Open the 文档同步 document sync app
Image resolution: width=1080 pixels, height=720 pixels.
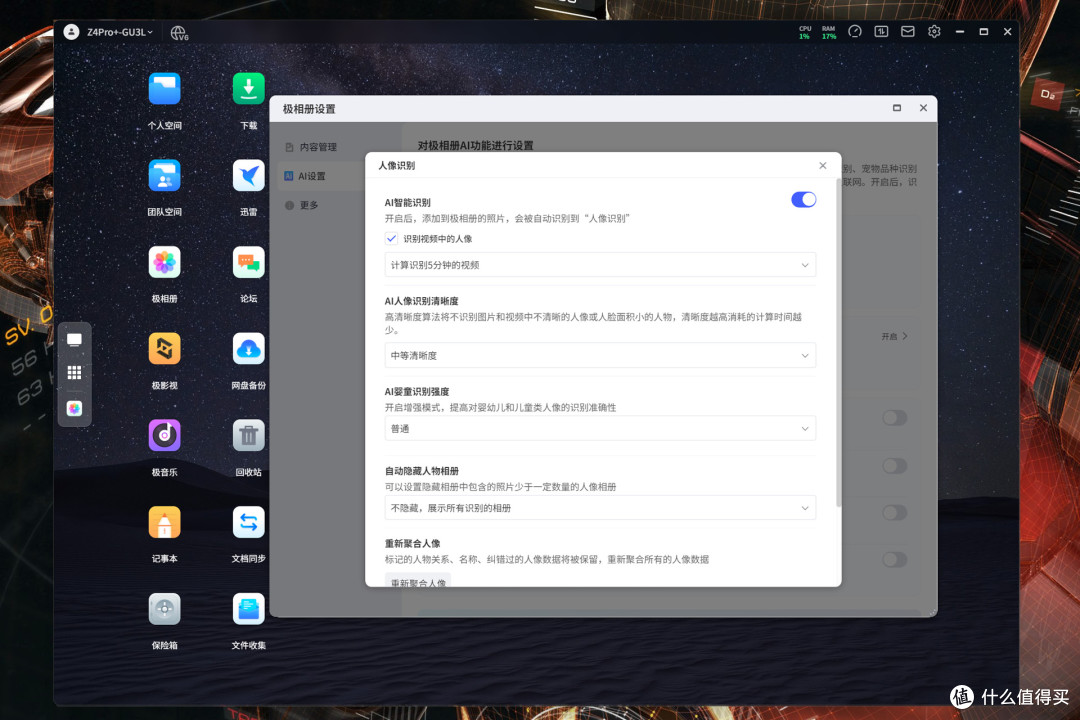249,523
